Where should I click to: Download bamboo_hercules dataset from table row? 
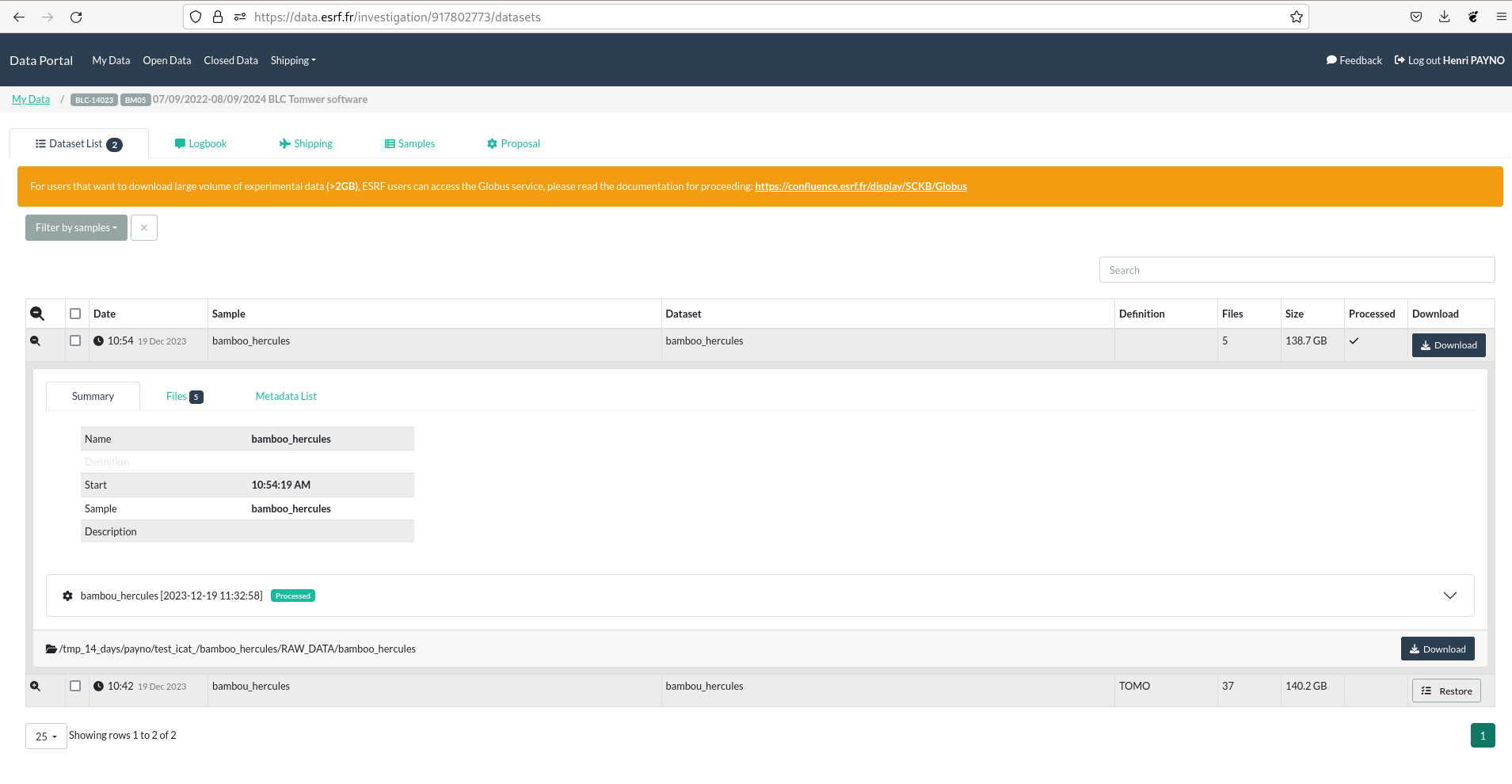click(x=1449, y=345)
